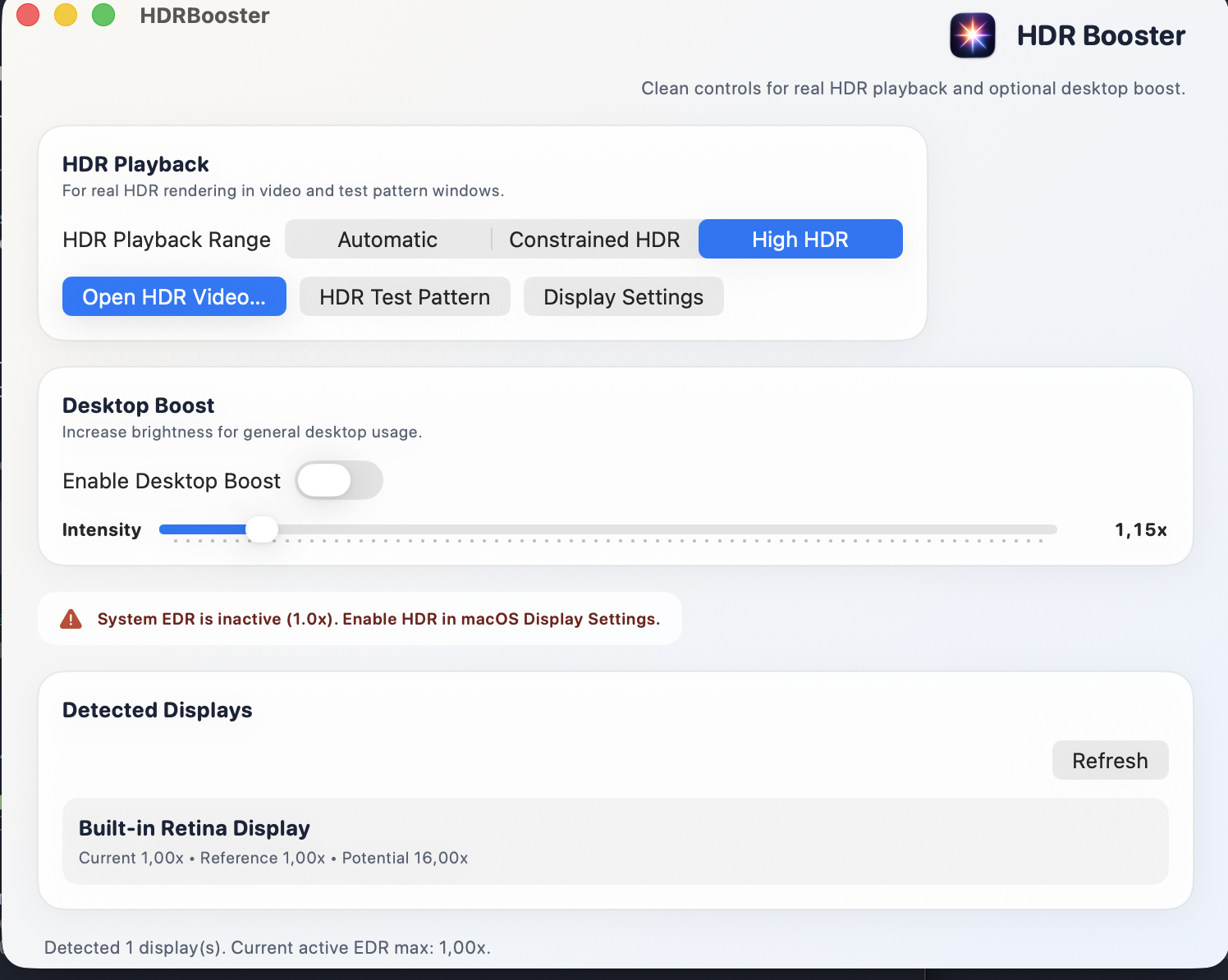
Task: Show the HDR Test Pattern
Action: coord(404,296)
